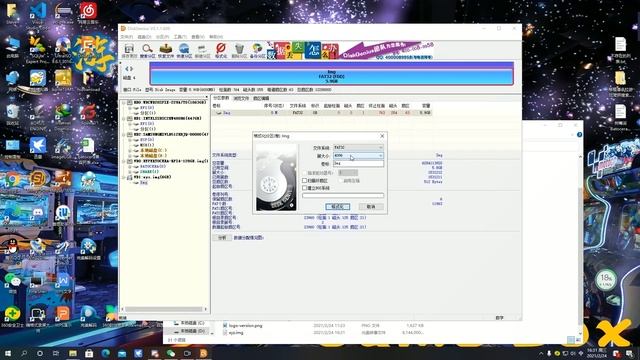Select the Img partition under VD1

pos(144,182)
